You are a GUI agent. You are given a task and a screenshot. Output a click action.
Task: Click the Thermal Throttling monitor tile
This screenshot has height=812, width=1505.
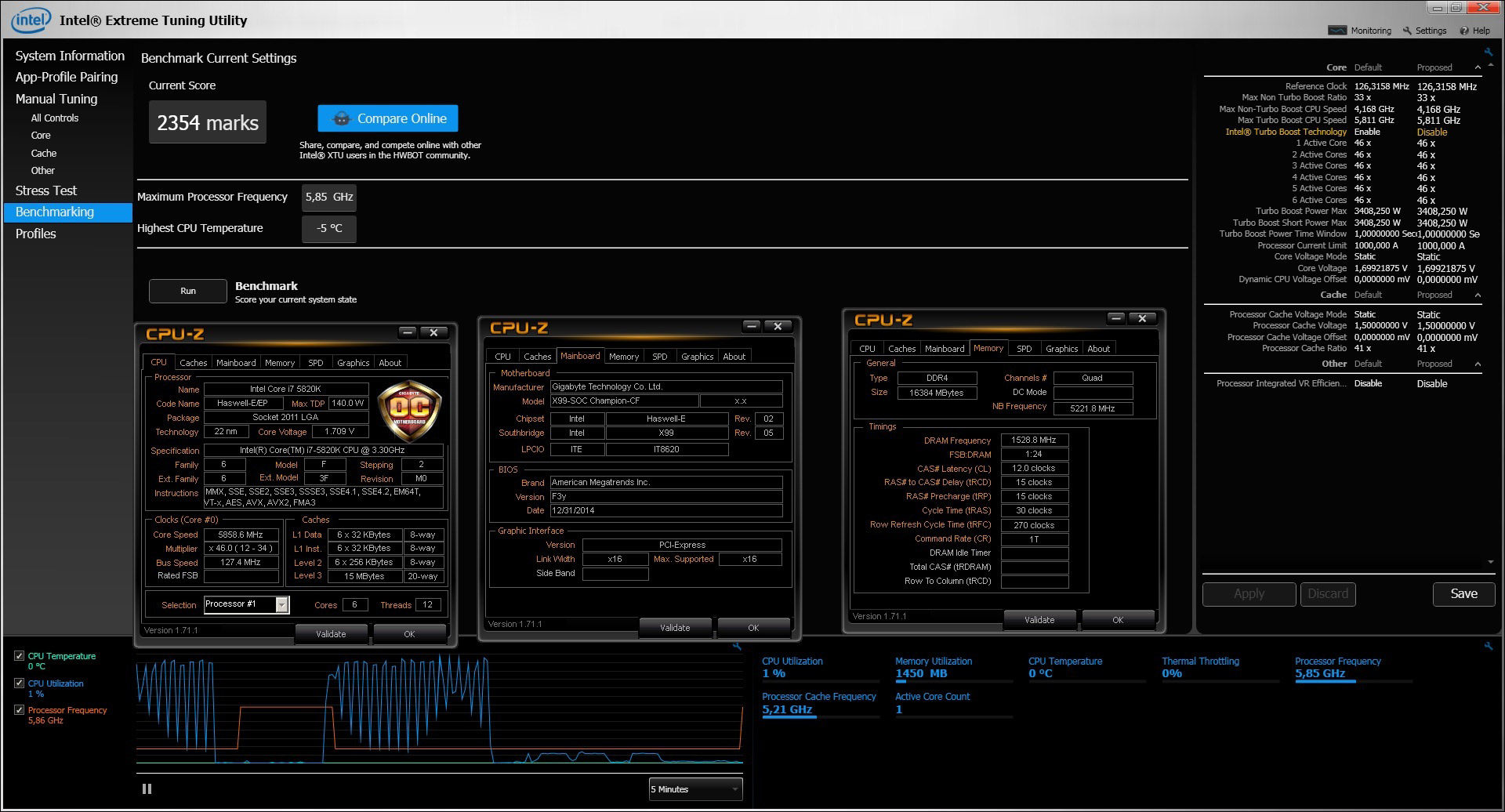1220,668
